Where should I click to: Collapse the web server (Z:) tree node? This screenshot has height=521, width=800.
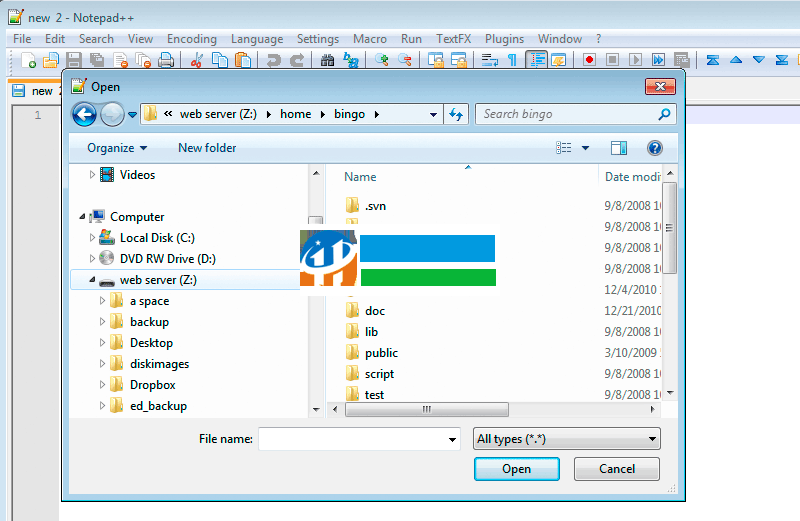(92, 280)
